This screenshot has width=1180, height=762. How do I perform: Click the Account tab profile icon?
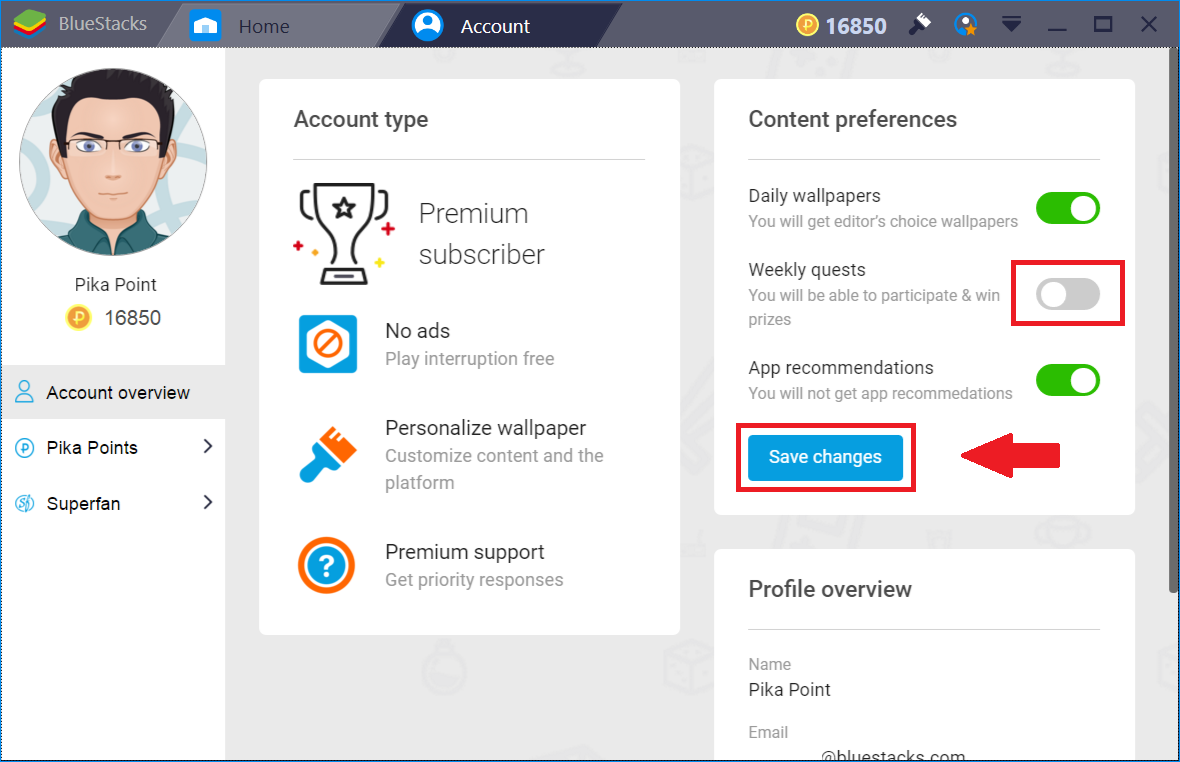point(427,25)
